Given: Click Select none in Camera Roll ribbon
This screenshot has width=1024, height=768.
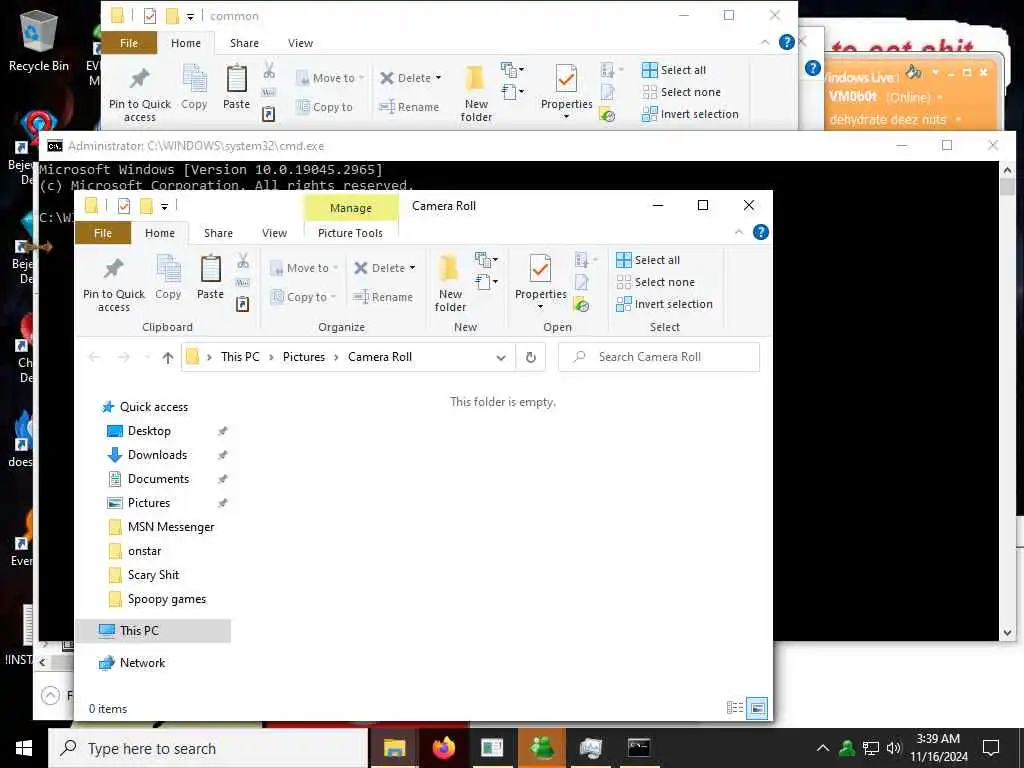Looking at the screenshot, I should click(656, 282).
